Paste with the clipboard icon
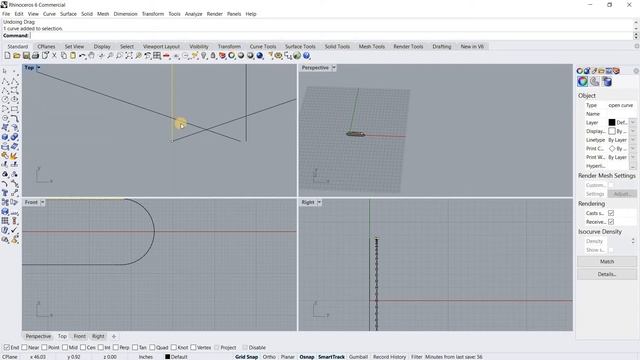 coord(73,56)
